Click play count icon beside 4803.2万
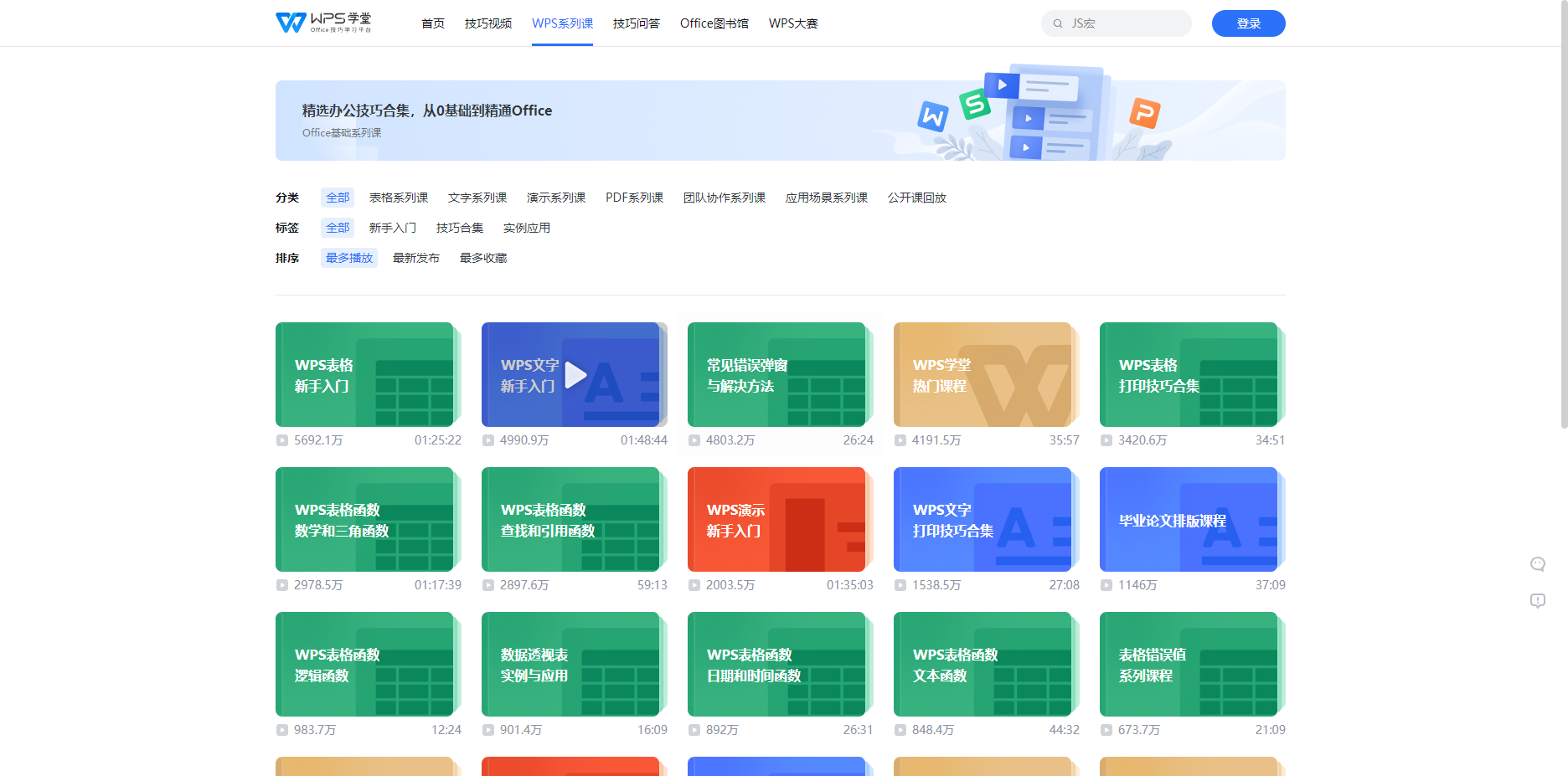Viewport: 1568px width, 776px height. click(x=694, y=440)
